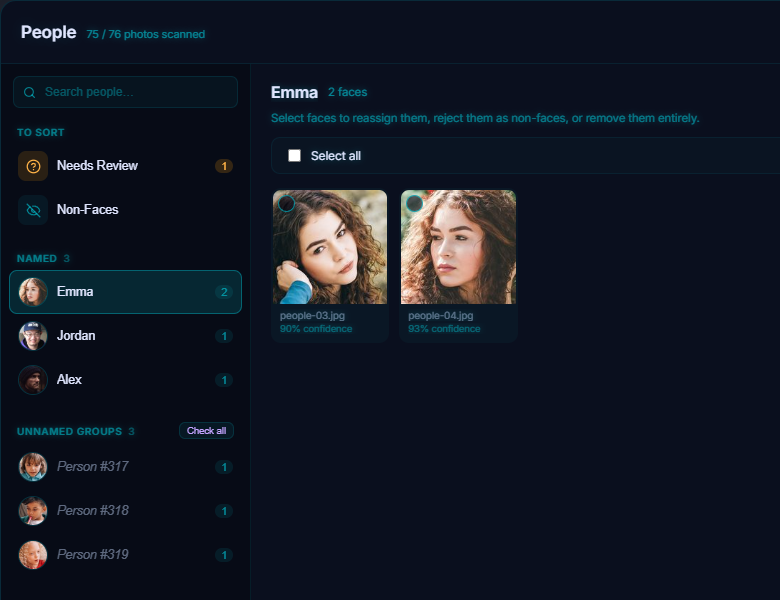The image size is (780, 600).
Task: Click Person #318 count badge
Action: (224, 511)
